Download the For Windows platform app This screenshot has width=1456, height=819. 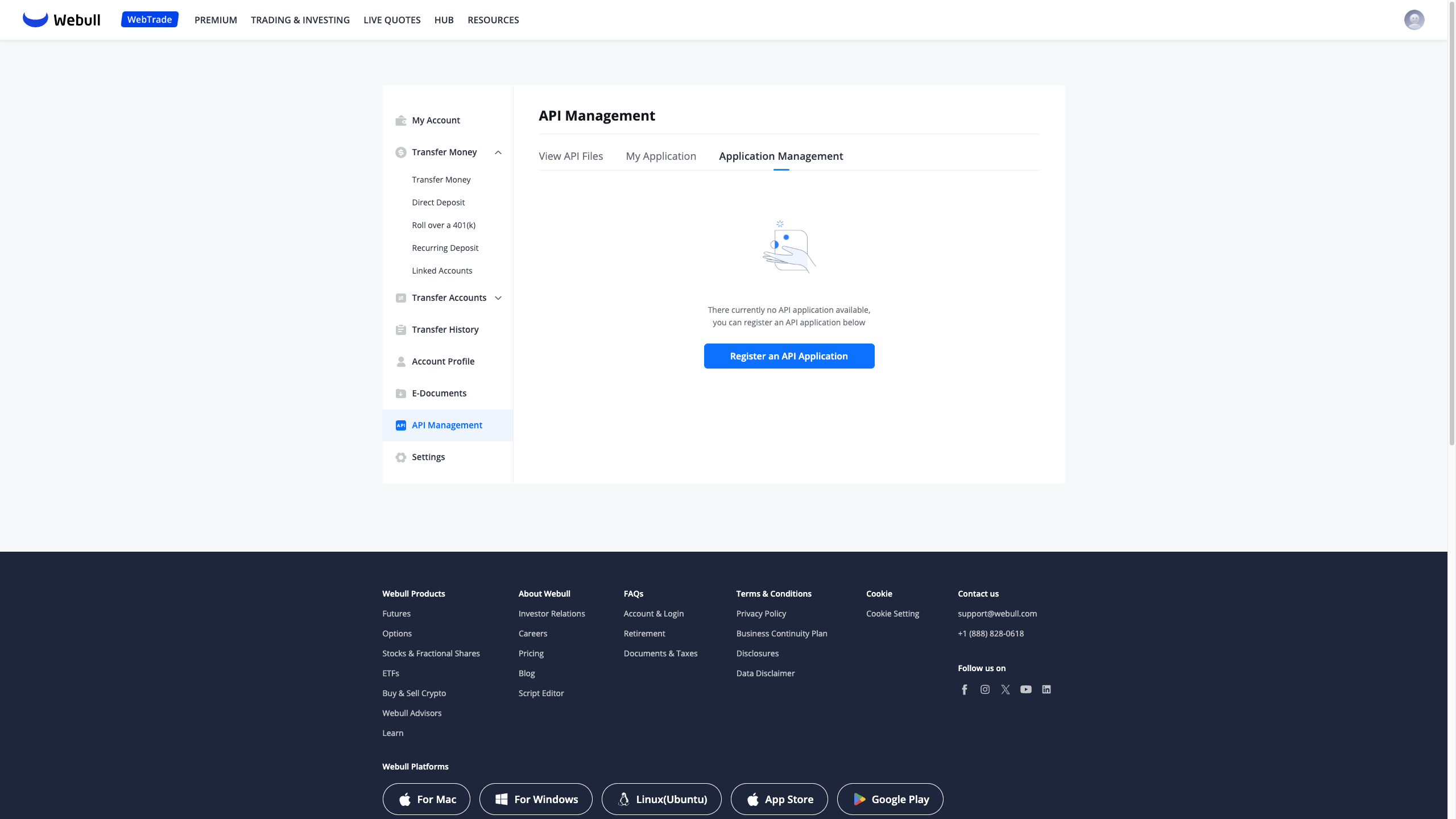(x=536, y=799)
